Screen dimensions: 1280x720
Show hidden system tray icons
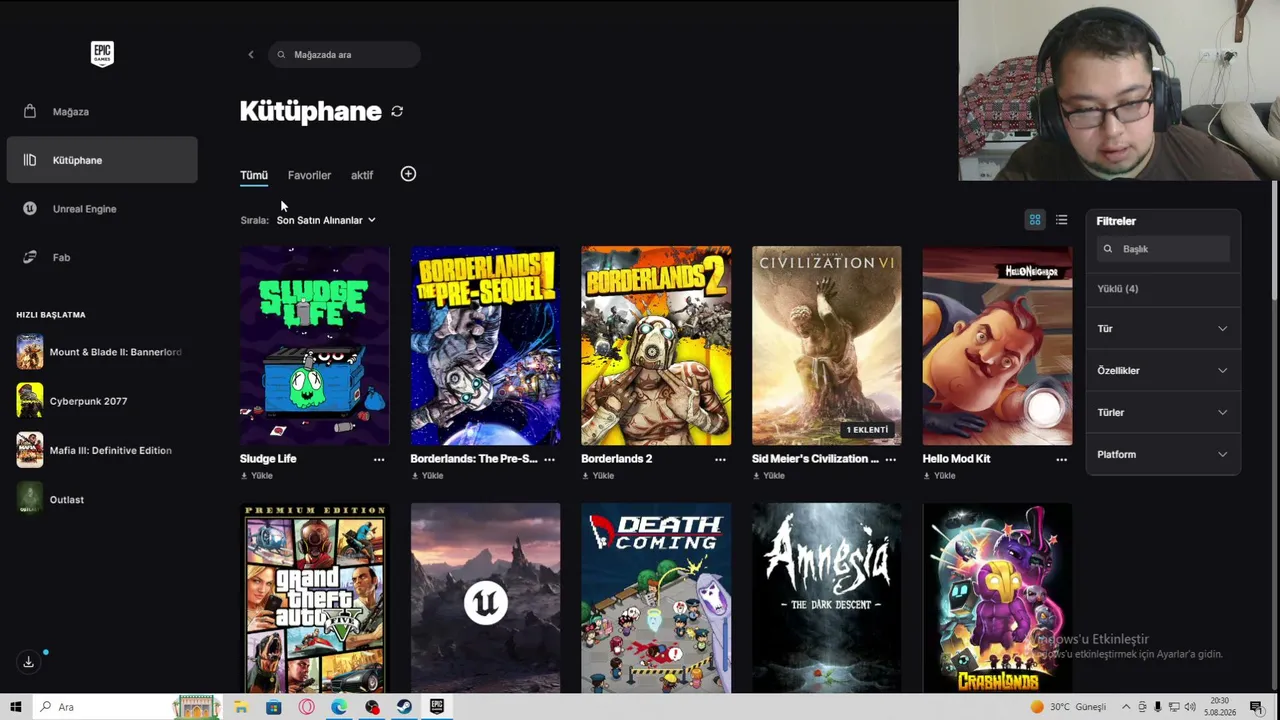(x=1126, y=707)
